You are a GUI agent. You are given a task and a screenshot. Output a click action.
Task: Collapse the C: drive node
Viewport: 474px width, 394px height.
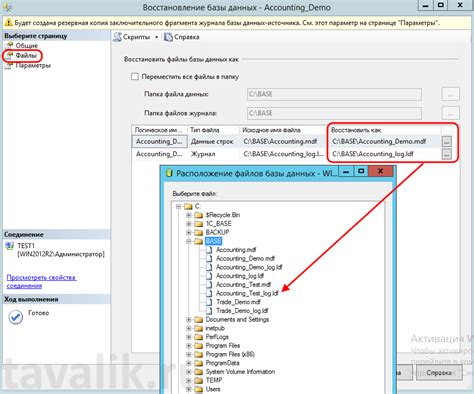coord(179,206)
